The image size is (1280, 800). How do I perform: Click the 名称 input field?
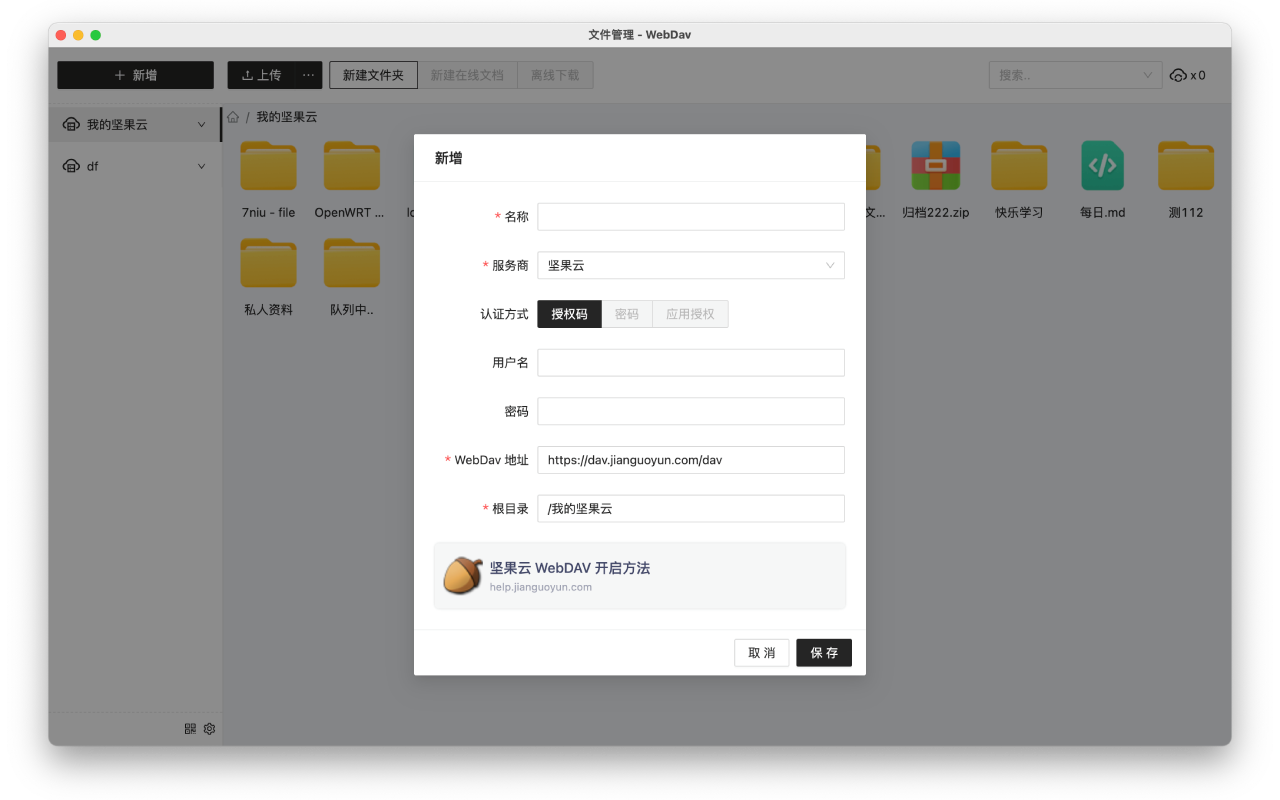(691, 216)
